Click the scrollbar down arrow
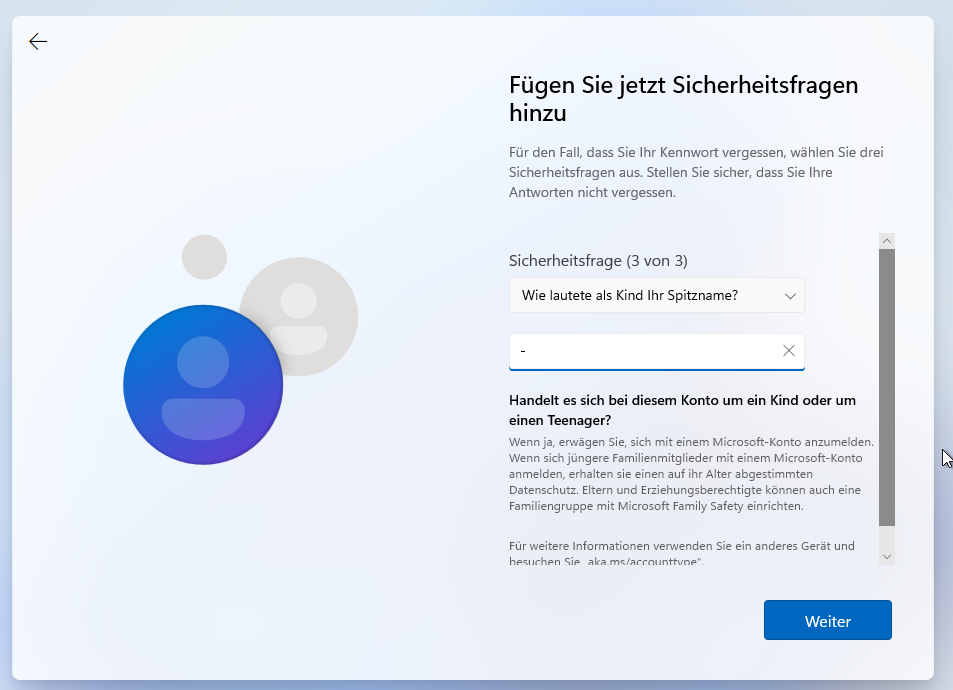953x690 pixels. [886, 556]
